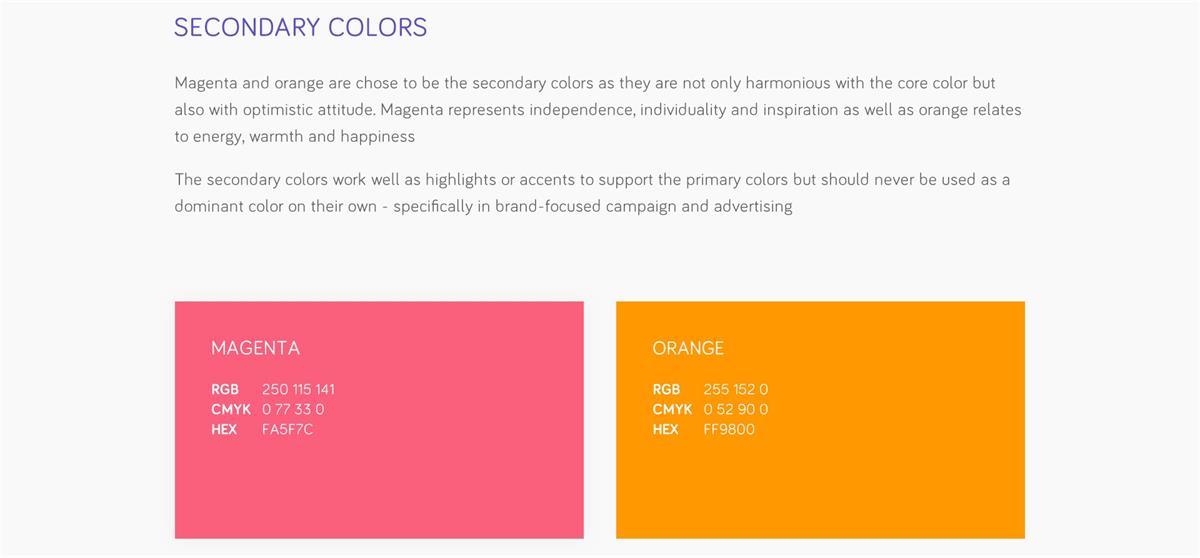This screenshot has width=1200, height=558.
Task: Select the orange CMYK value 0 52 90 0
Action: 736,409
